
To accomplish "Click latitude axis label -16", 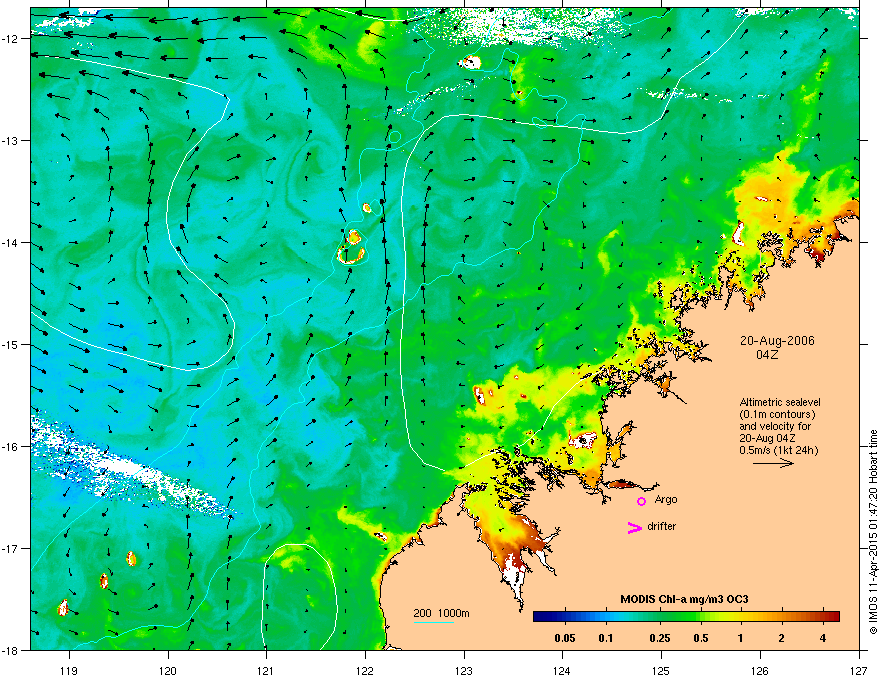I will coord(10,447).
